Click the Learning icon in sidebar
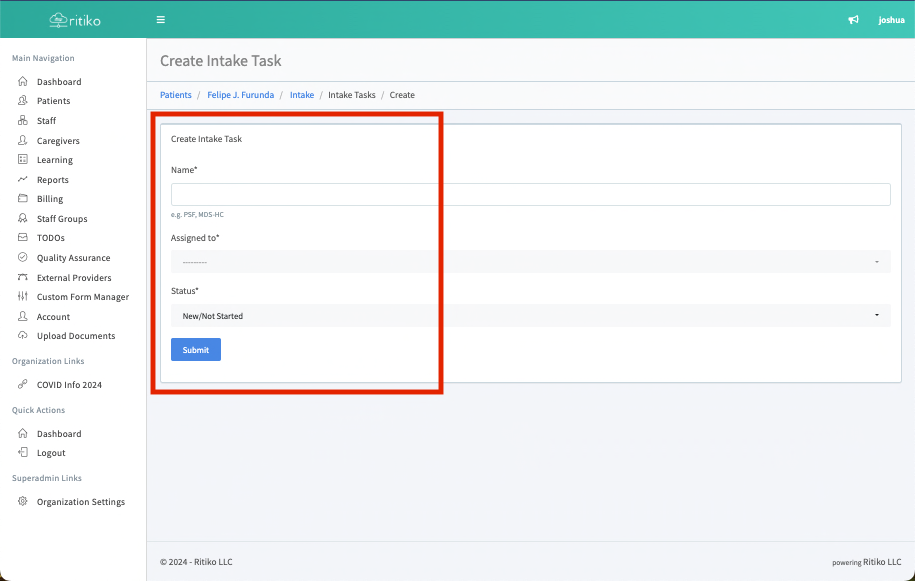The width and height of the screenshot is (915, 581). click(x=23, y=160)
